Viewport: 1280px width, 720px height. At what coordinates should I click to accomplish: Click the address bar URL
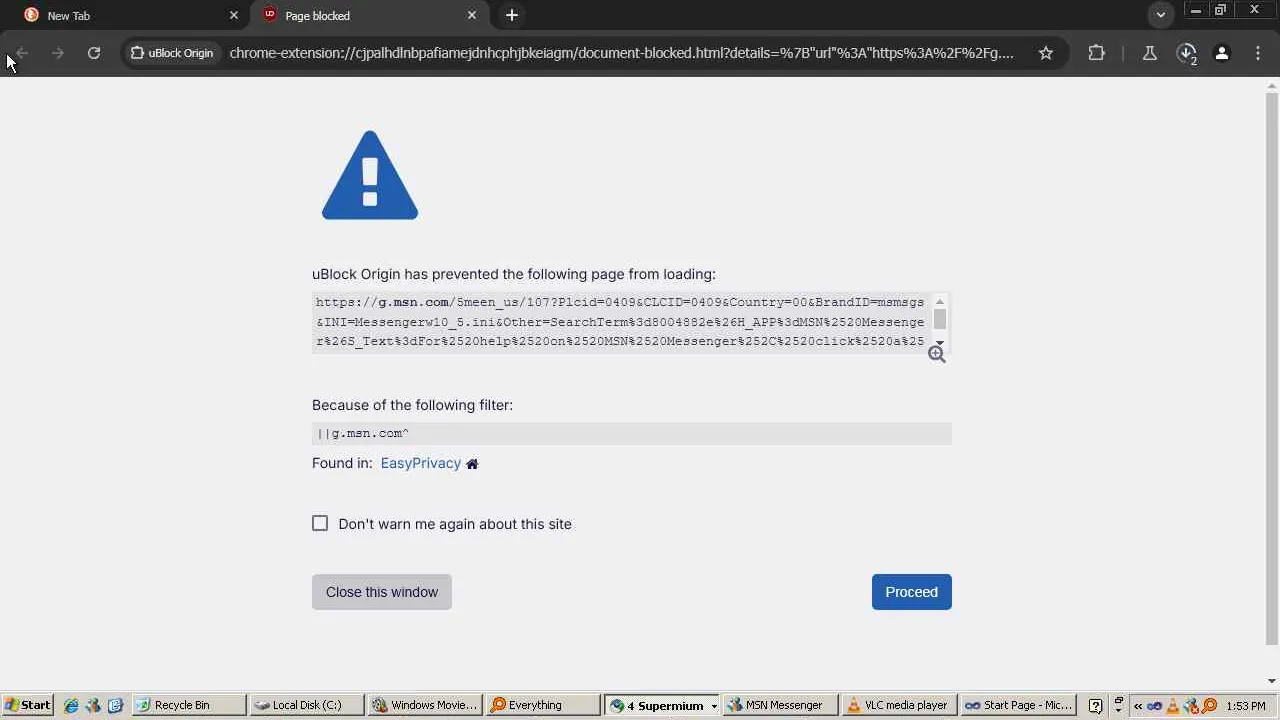(x=622, y=53)
